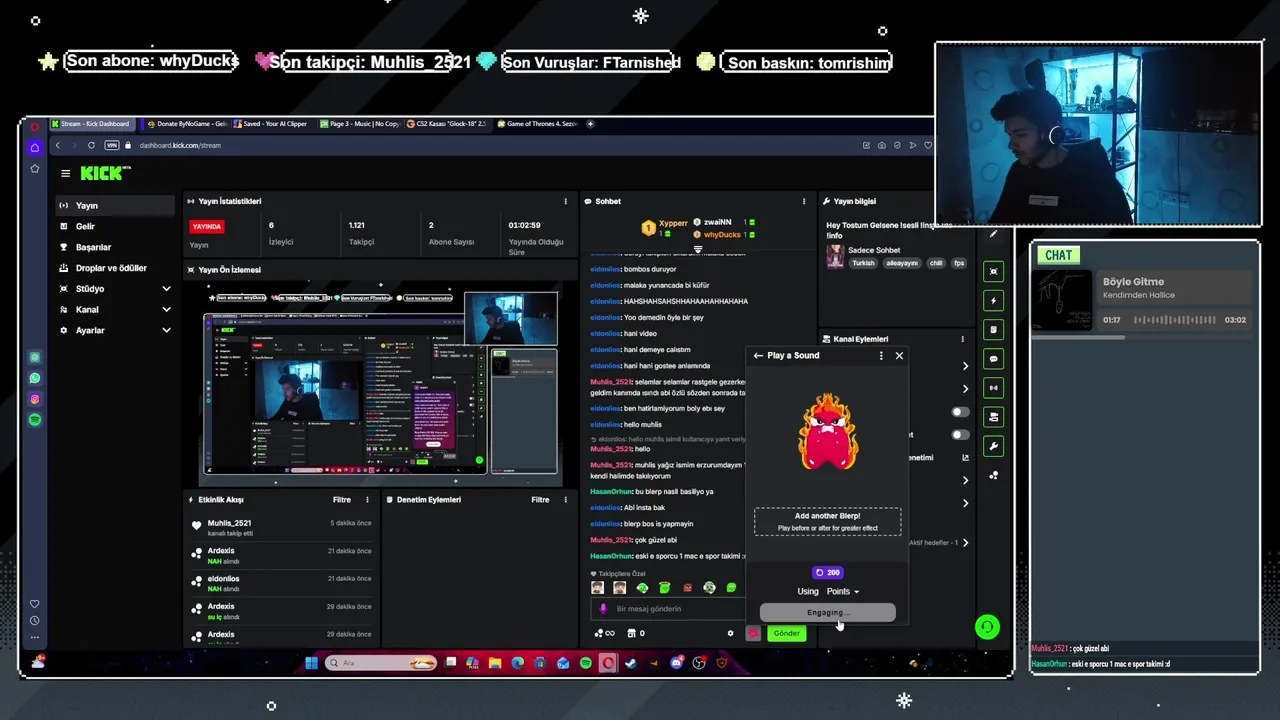Switch to Saved - Your AI Clipper tab
The width and height of the screenshot is (1280, 720).
[272, 124]
